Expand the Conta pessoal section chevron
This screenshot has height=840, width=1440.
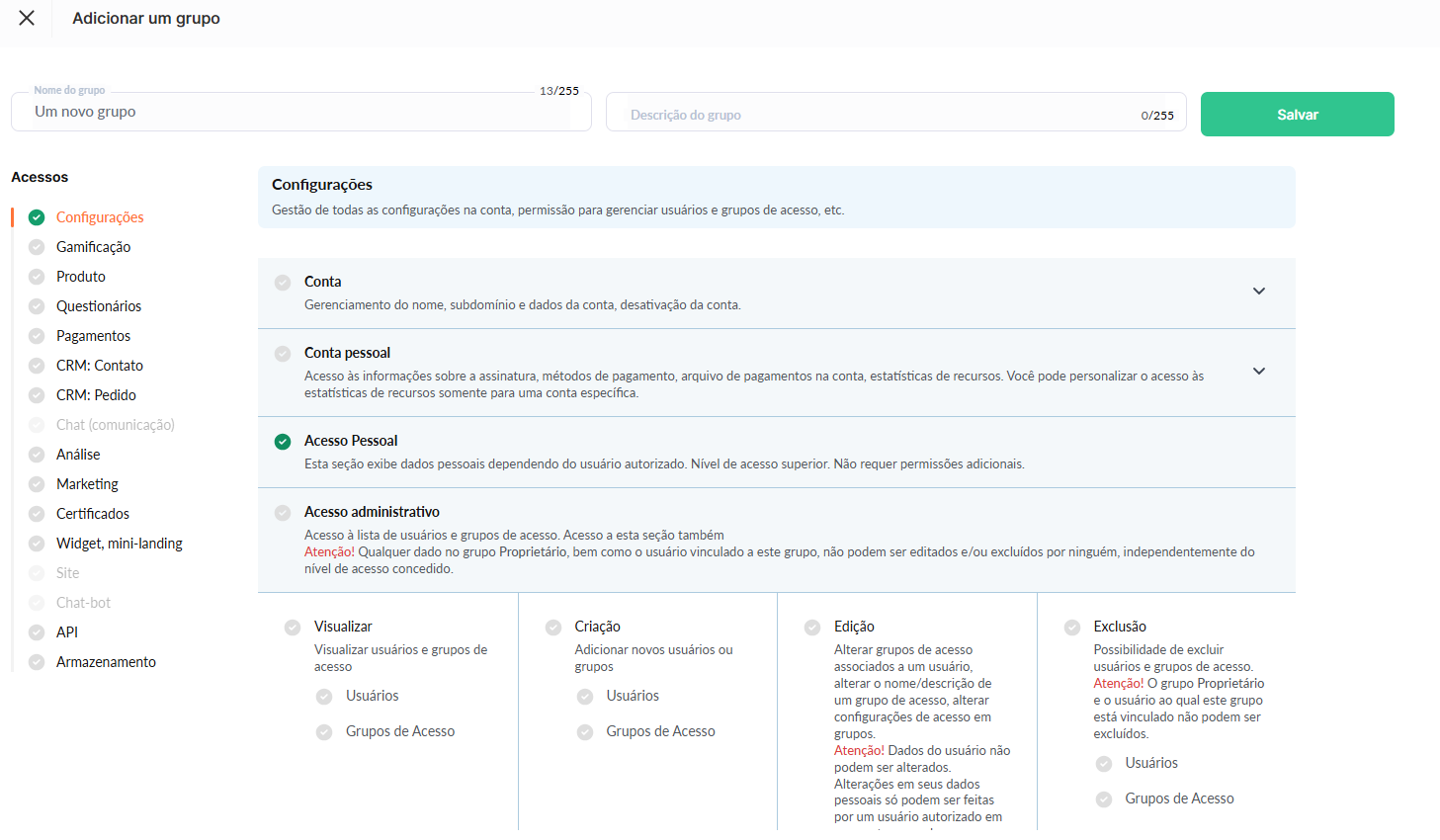pyautogui.click(x=1258, y=372)
